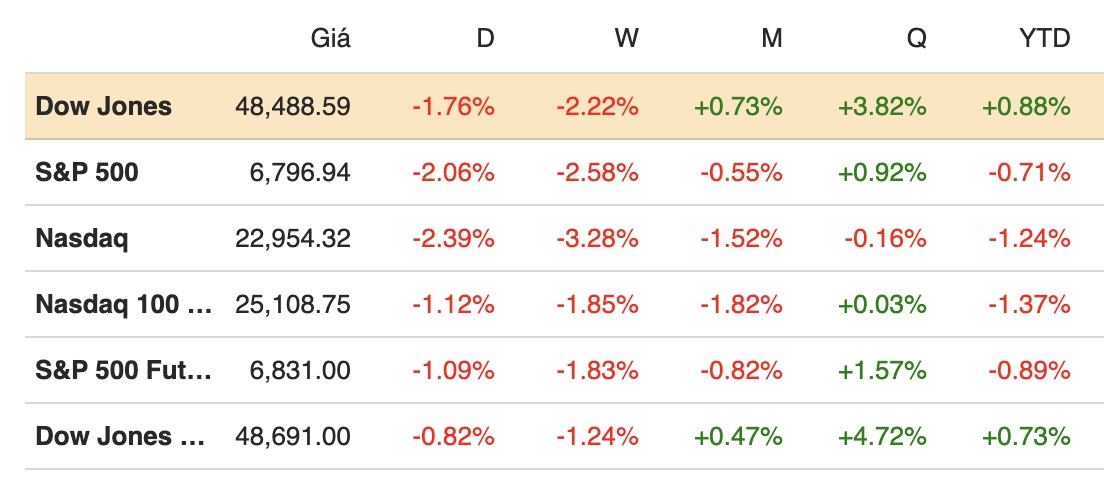This screenshot has width=1104, height=496.
Task: Click Dow Jones price 48,488.59
Action: tap(293, 106)
